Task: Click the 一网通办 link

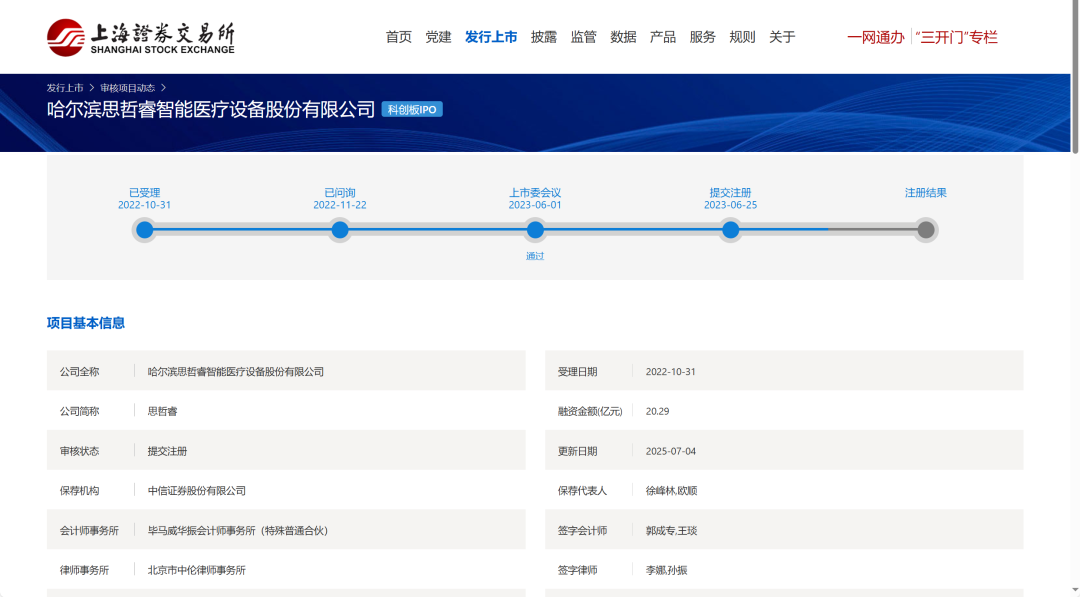Action: pyautogui.click(x=875, y=37)
